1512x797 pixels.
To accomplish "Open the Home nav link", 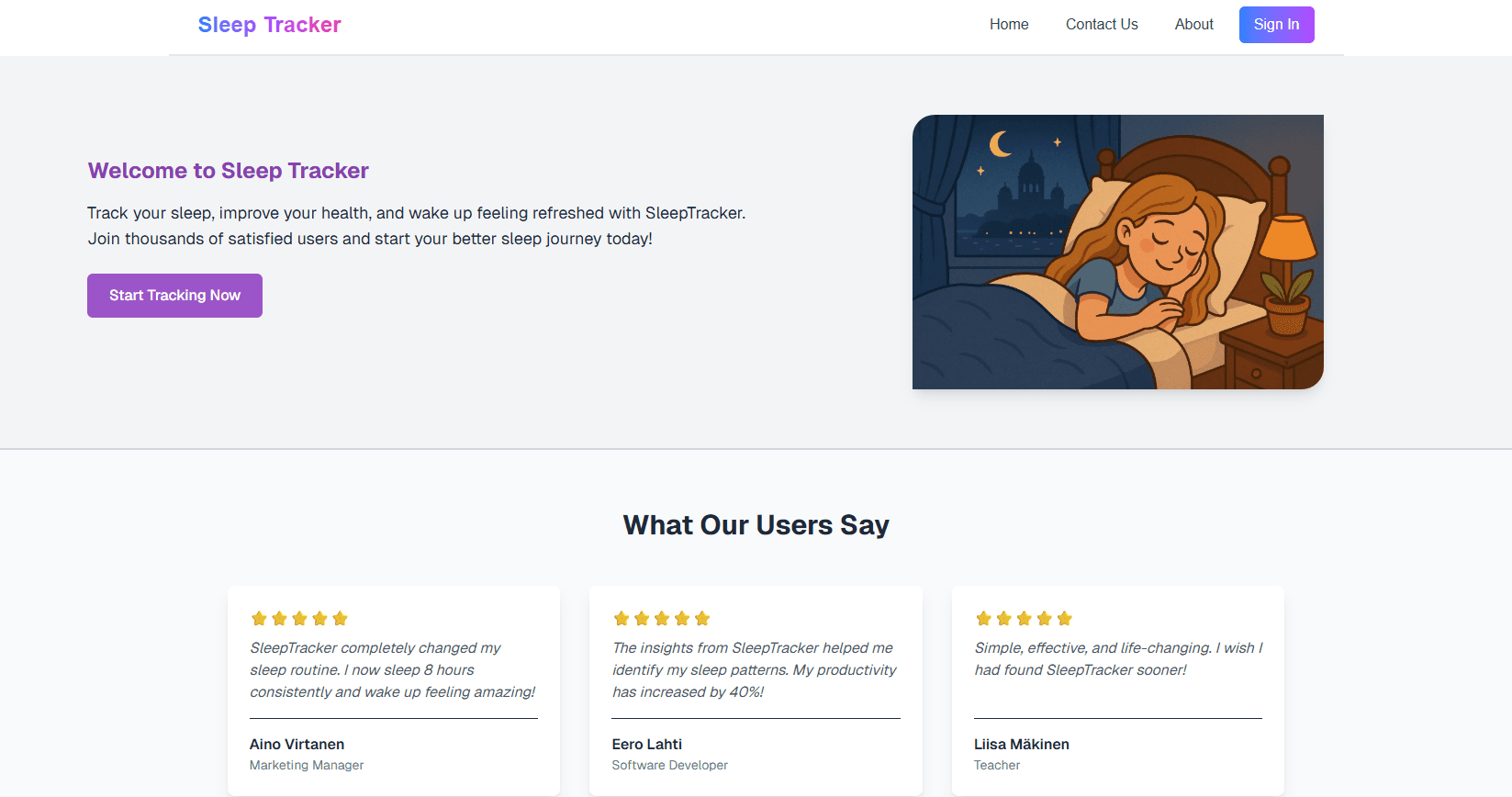I will tap(1008, 25).
